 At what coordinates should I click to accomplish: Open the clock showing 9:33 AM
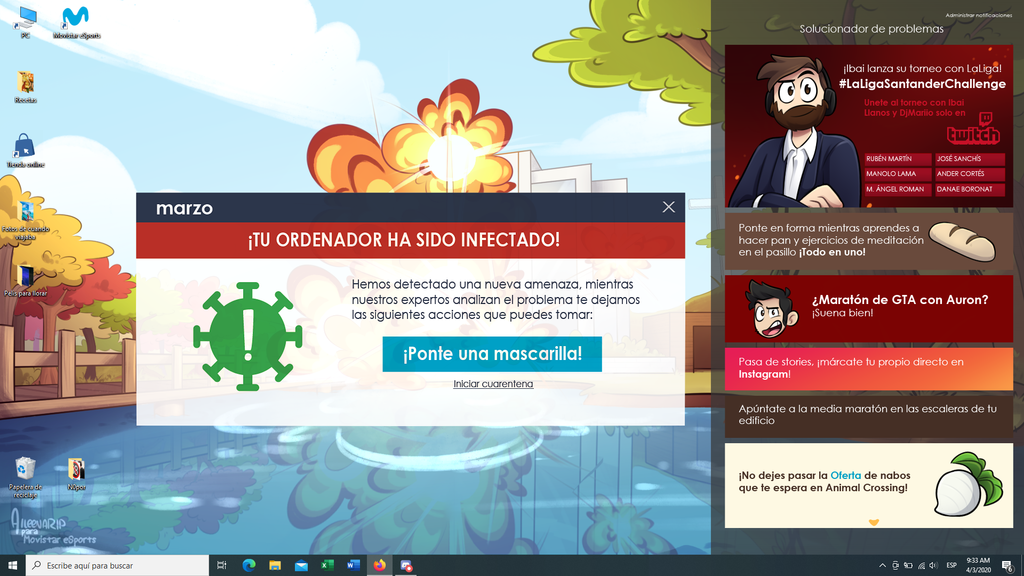coord(978,565)
